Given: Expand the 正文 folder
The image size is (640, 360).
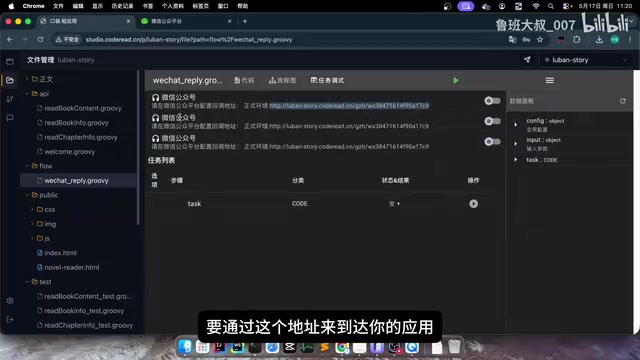Looking at the screenshot, I should (x=27, y=79).
